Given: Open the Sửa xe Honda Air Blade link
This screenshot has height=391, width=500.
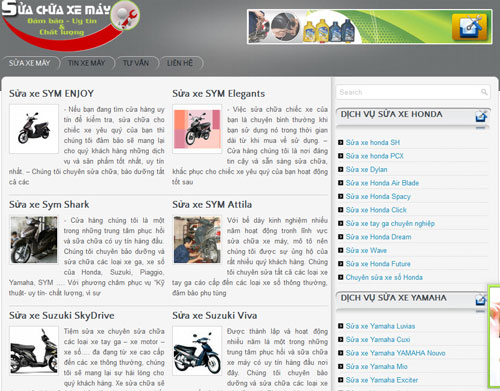Looking at the screenshot, I should 382,183.
